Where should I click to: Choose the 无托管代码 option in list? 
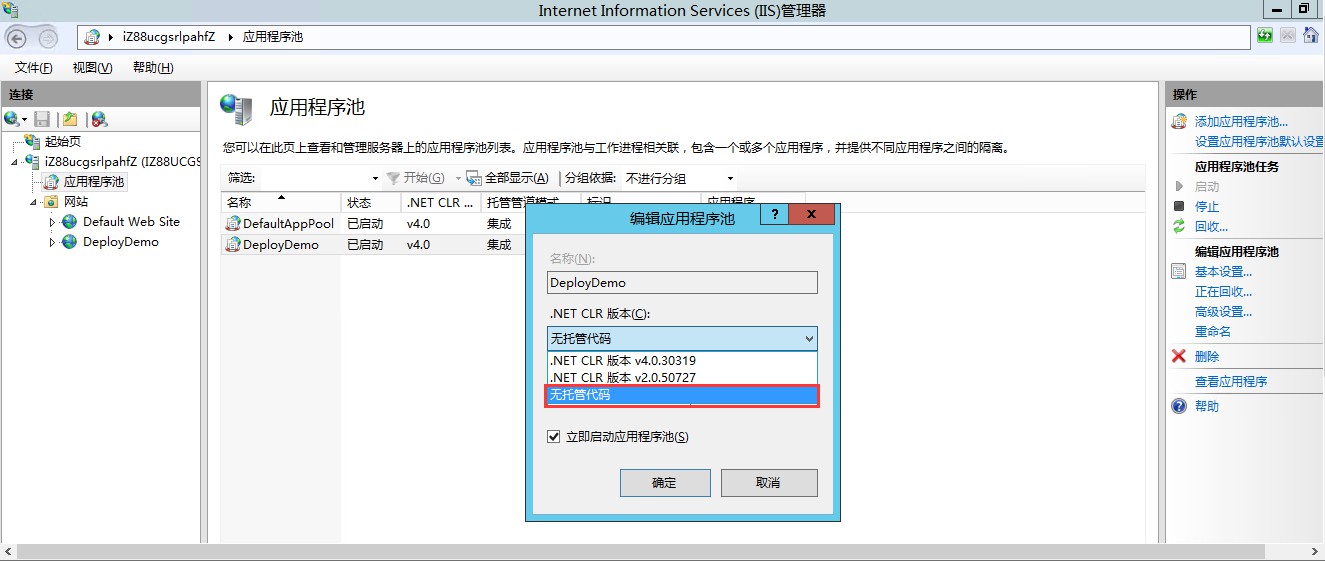click(682, 395)
